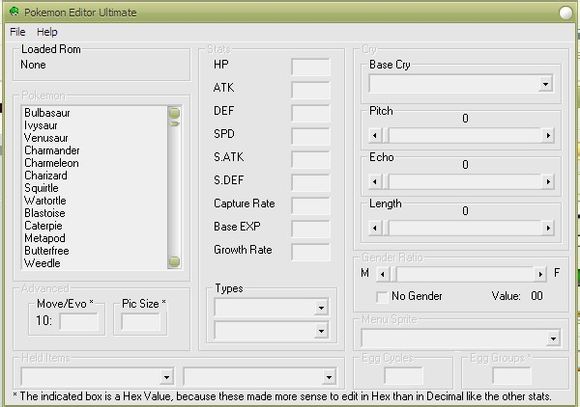Click the Pitch slider left arrow
580x407 pixels.
point(375,135)
